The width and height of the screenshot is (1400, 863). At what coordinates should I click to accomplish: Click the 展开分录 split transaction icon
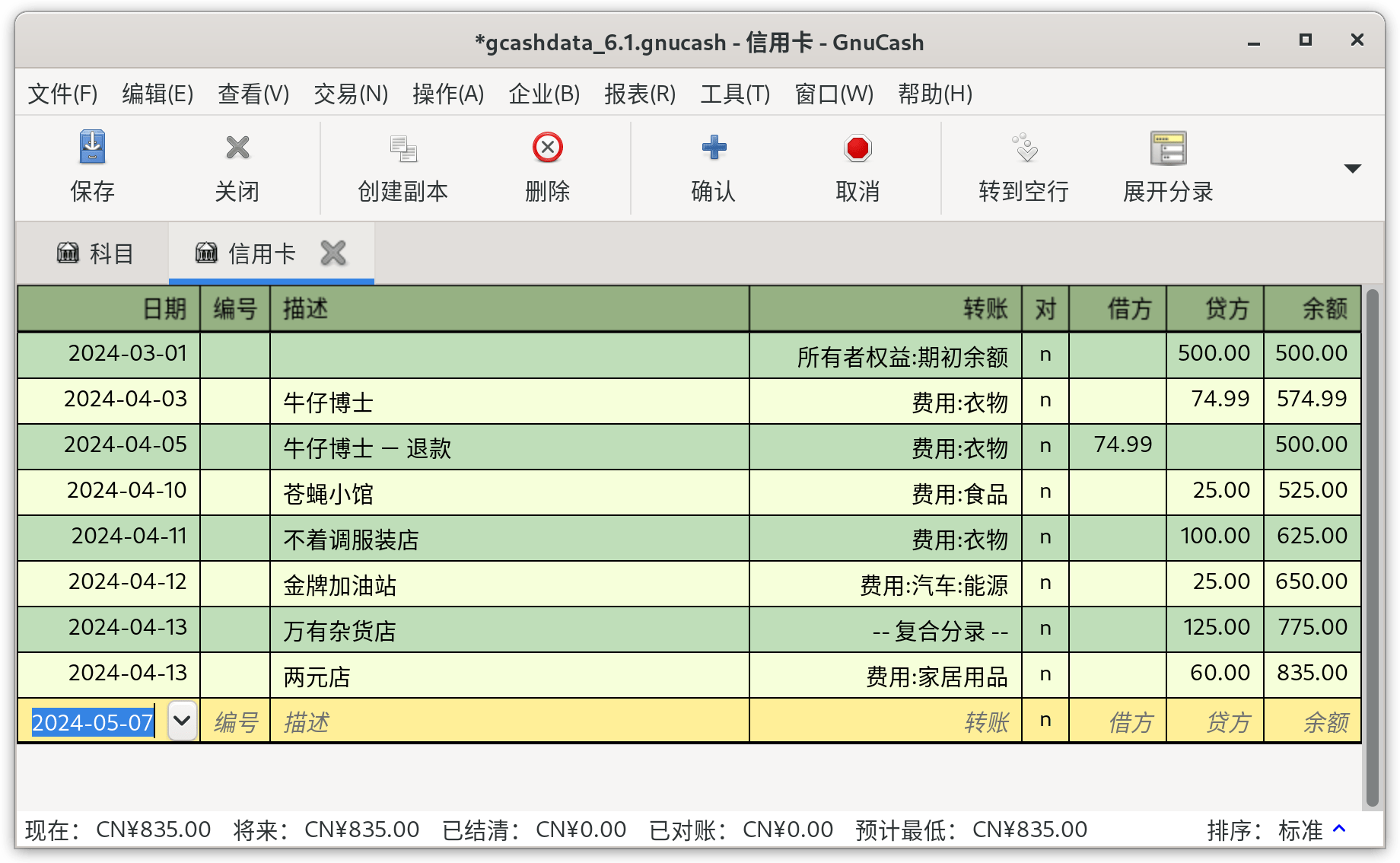click(x=1168, y=148)
